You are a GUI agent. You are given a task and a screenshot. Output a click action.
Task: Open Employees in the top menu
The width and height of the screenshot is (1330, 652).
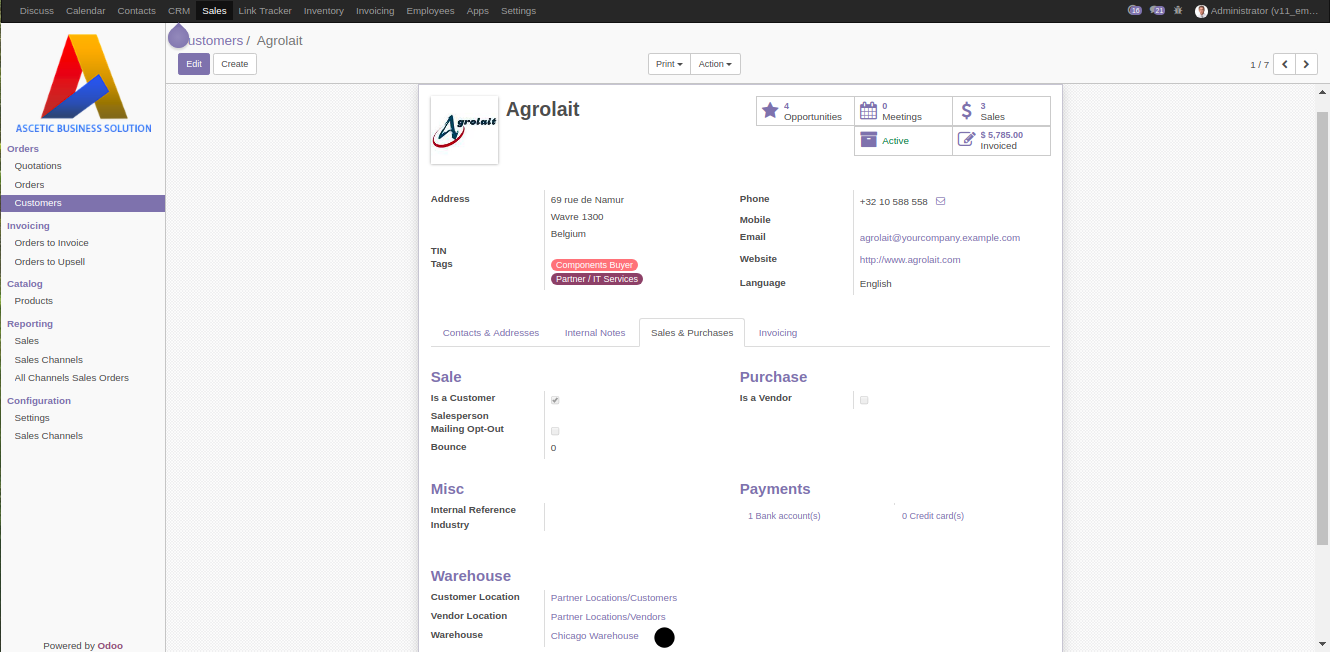(430, 11)
